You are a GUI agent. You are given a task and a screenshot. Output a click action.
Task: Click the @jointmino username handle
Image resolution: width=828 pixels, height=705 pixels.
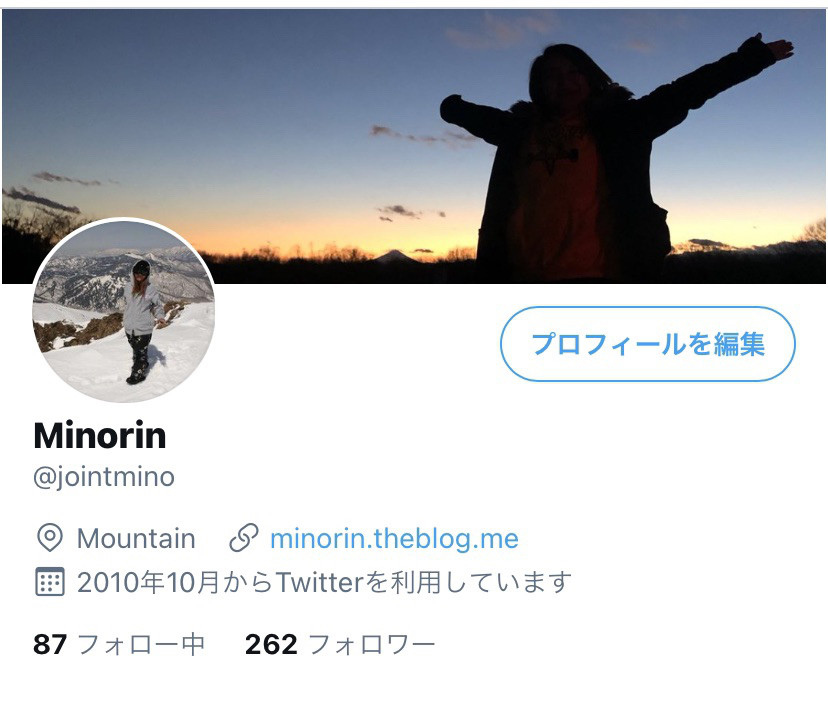point(104,477)
